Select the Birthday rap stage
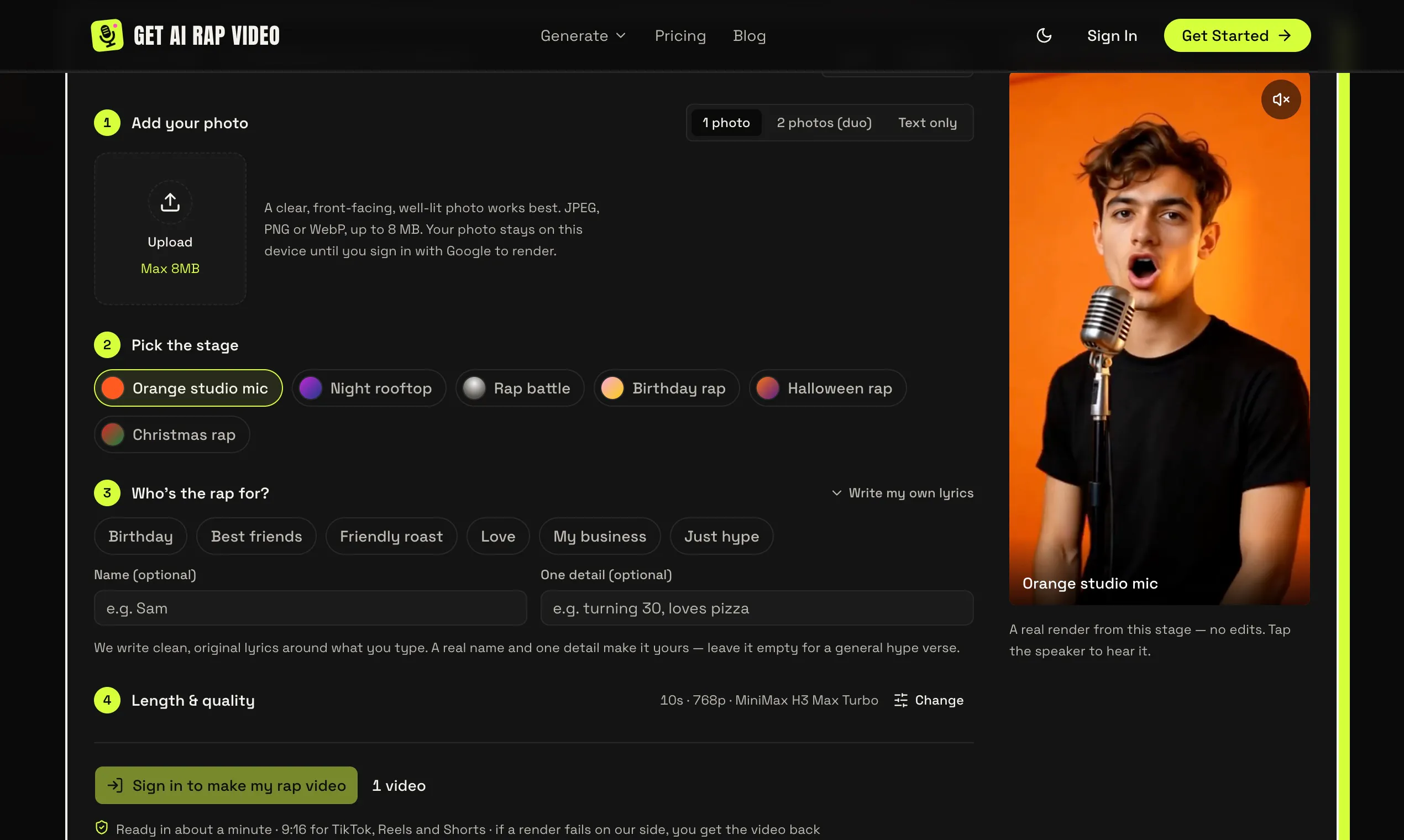The width and height of the screenshot is (1404, 840). 666,389
